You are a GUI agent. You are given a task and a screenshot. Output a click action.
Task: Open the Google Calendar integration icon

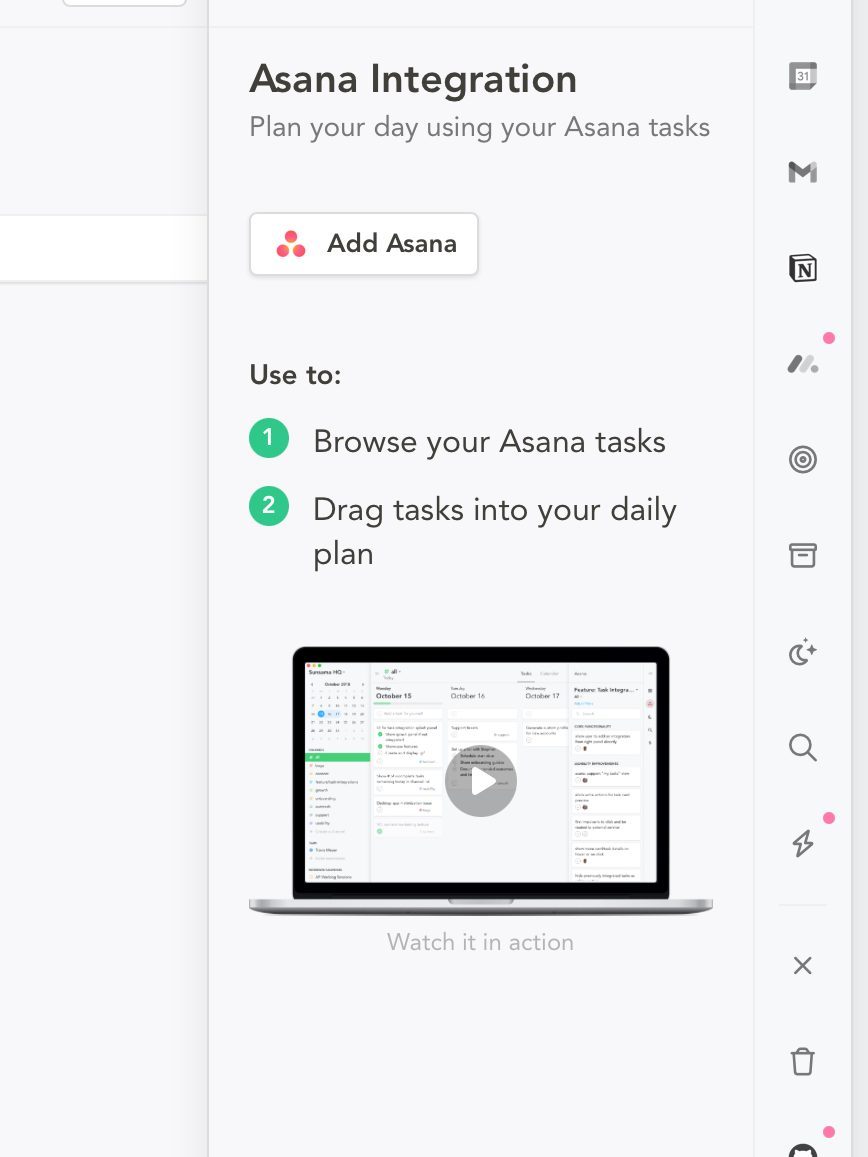tap(802, 76)
